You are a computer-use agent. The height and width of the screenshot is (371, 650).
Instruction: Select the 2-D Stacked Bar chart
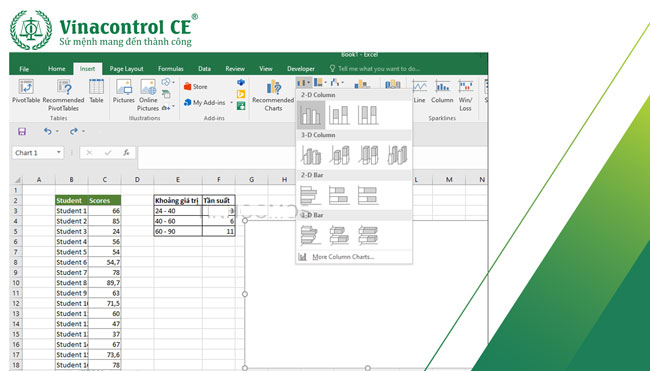[x=339, y=195]
